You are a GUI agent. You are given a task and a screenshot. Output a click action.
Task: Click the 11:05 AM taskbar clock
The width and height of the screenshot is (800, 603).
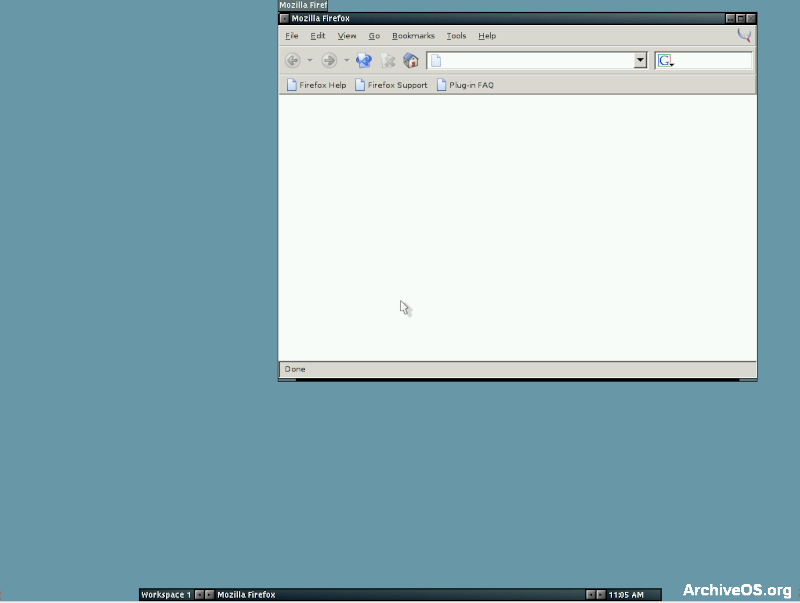626,595
